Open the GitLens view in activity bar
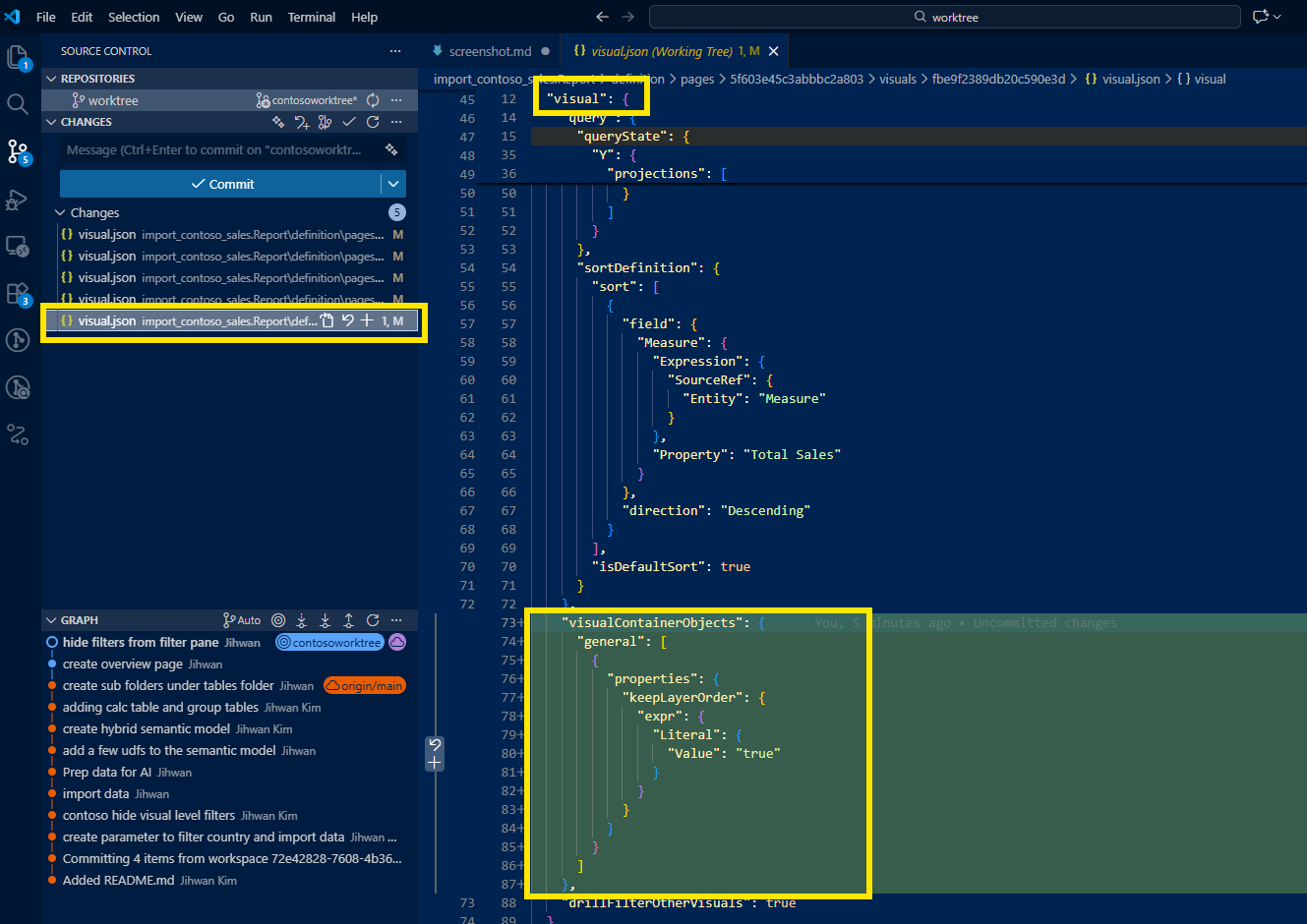This screenshot has width=1307, height=924. pos(18,340)
